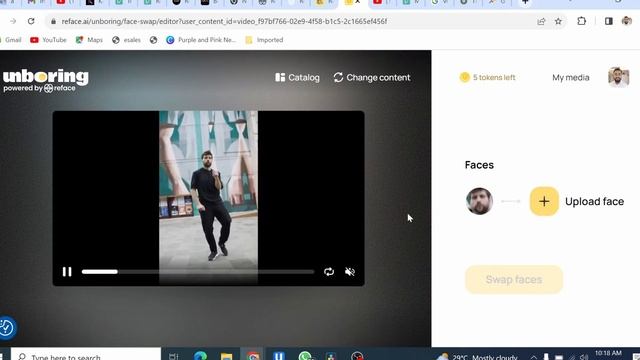
Task: Open Microsoft Edge from the taskbar
Action: click(200, 356)
